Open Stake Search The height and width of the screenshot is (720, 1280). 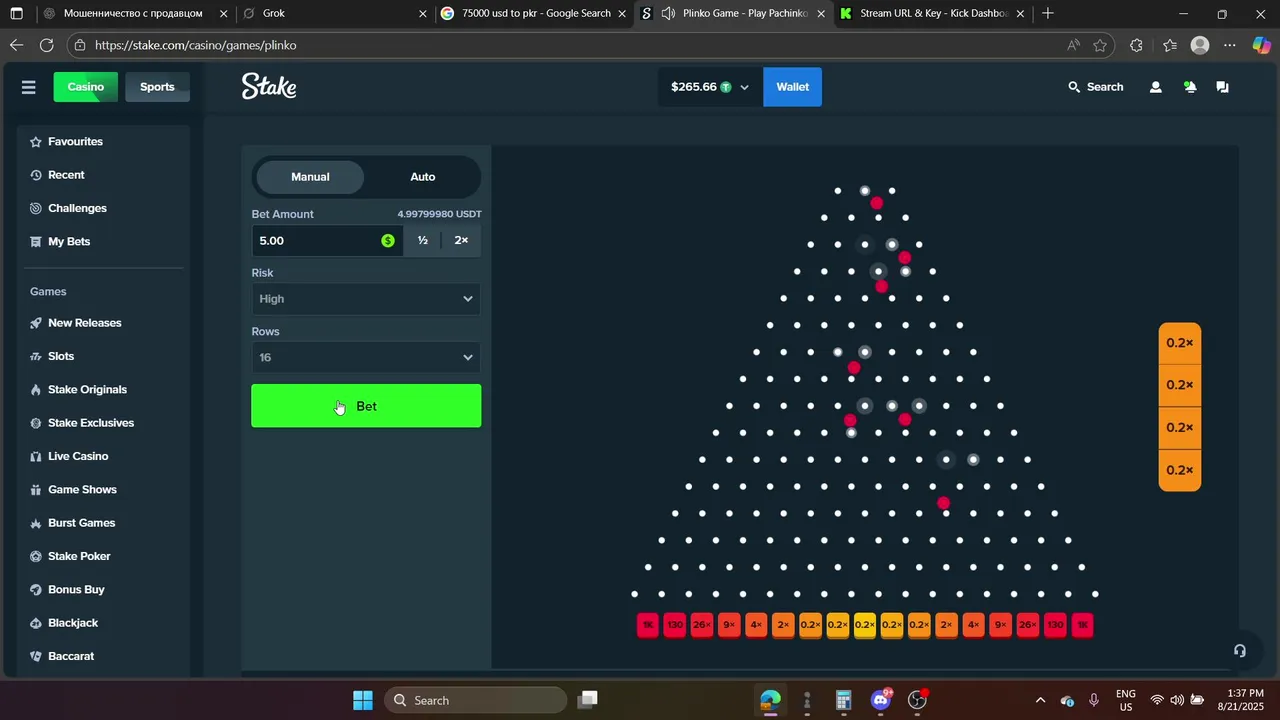coord(1096,87)
